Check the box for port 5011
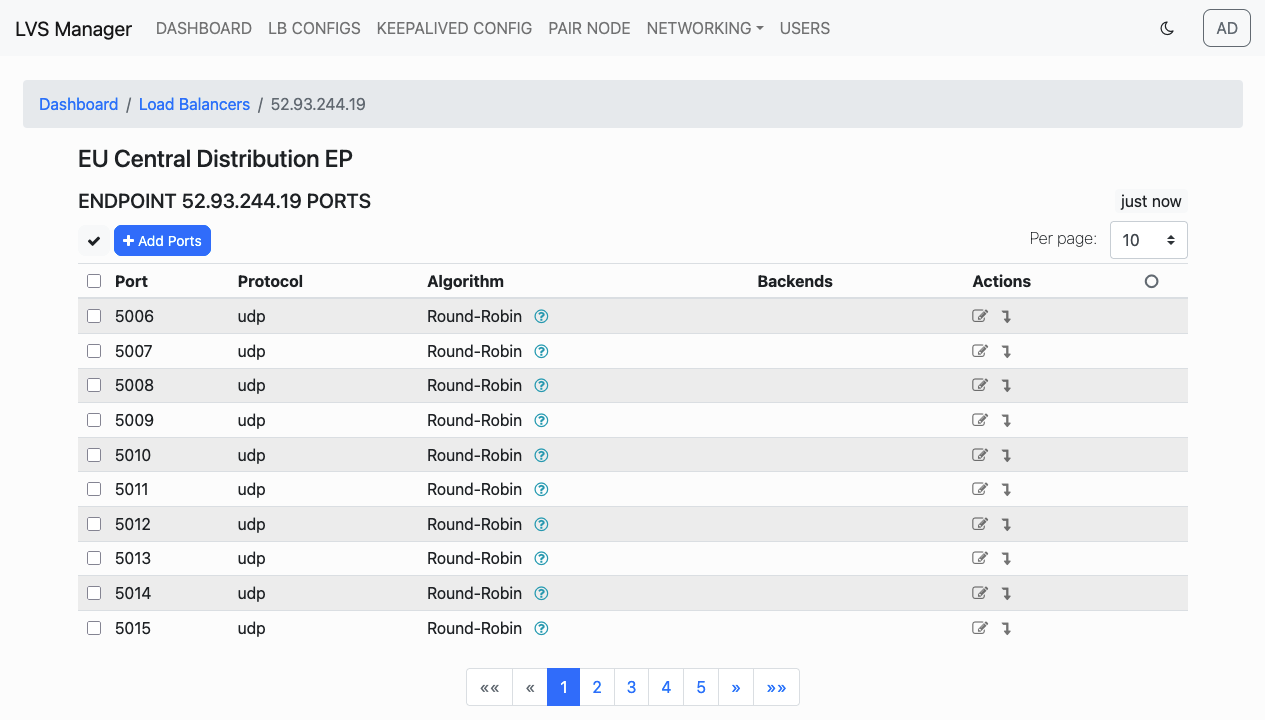This screenshot has width=1265, height=720. coord(94,489)
